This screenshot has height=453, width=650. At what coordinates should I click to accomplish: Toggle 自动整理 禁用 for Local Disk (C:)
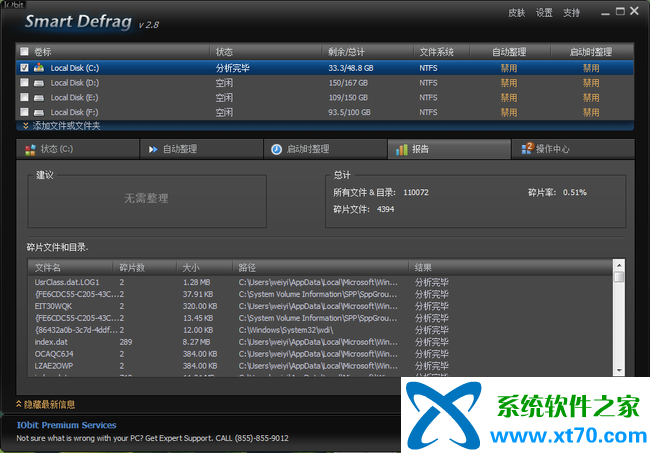tap(509, 68)
